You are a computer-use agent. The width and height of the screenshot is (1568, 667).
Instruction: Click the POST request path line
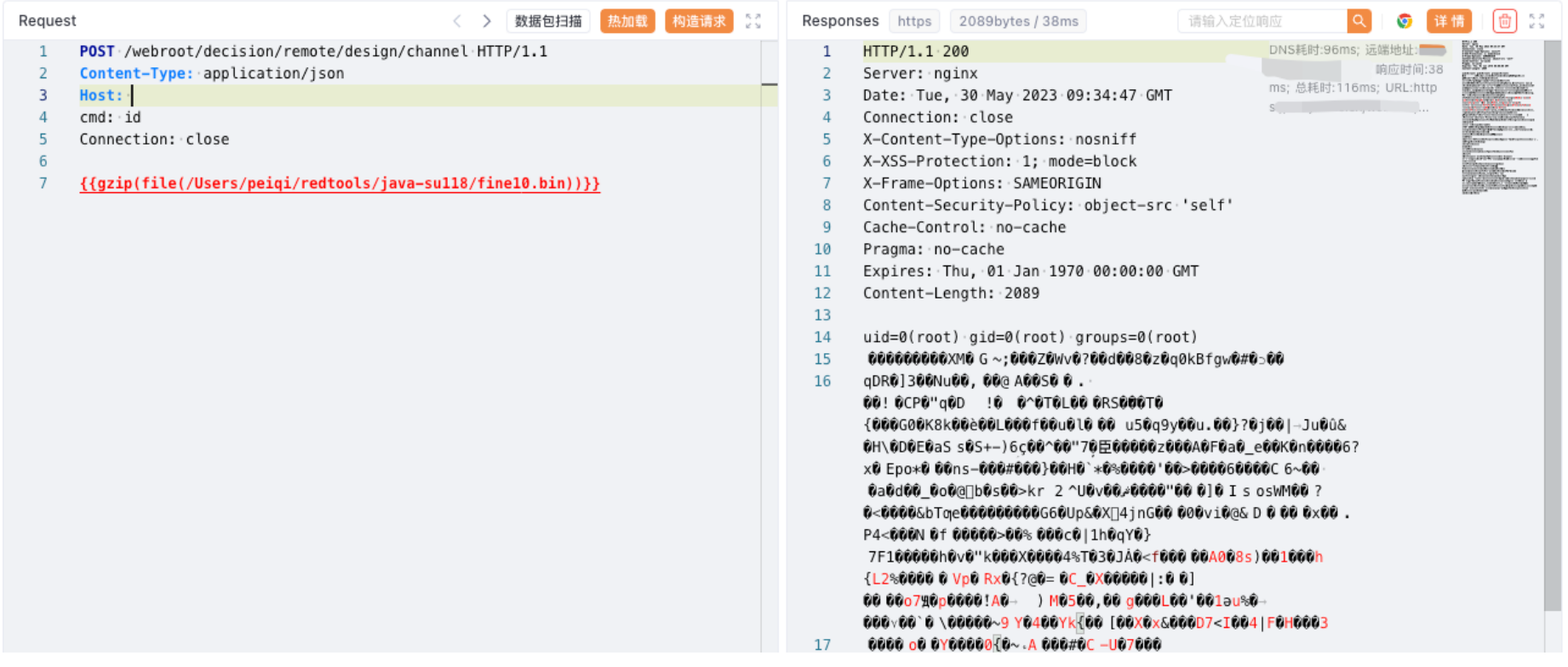click(x=313, y=52)
